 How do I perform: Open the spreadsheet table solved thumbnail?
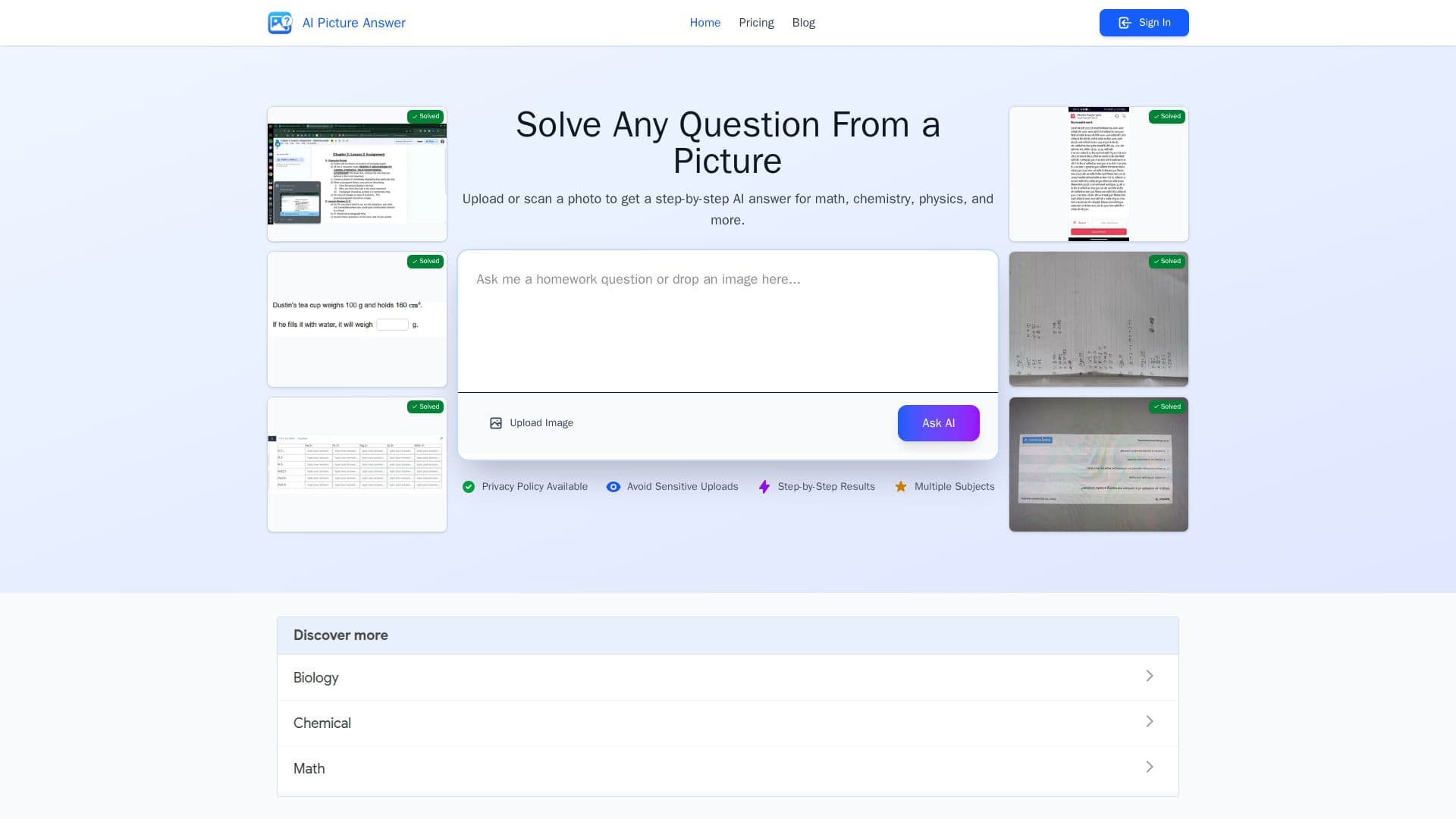(357, 465)
